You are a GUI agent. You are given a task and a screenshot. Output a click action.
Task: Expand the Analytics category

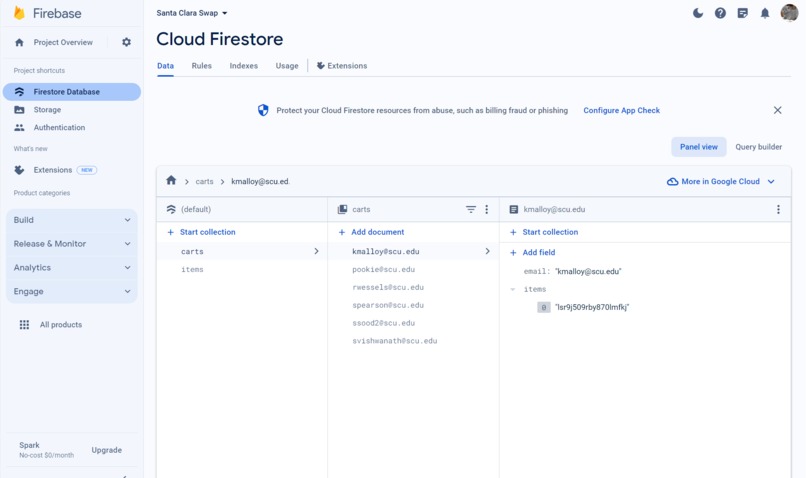point(71,267)
